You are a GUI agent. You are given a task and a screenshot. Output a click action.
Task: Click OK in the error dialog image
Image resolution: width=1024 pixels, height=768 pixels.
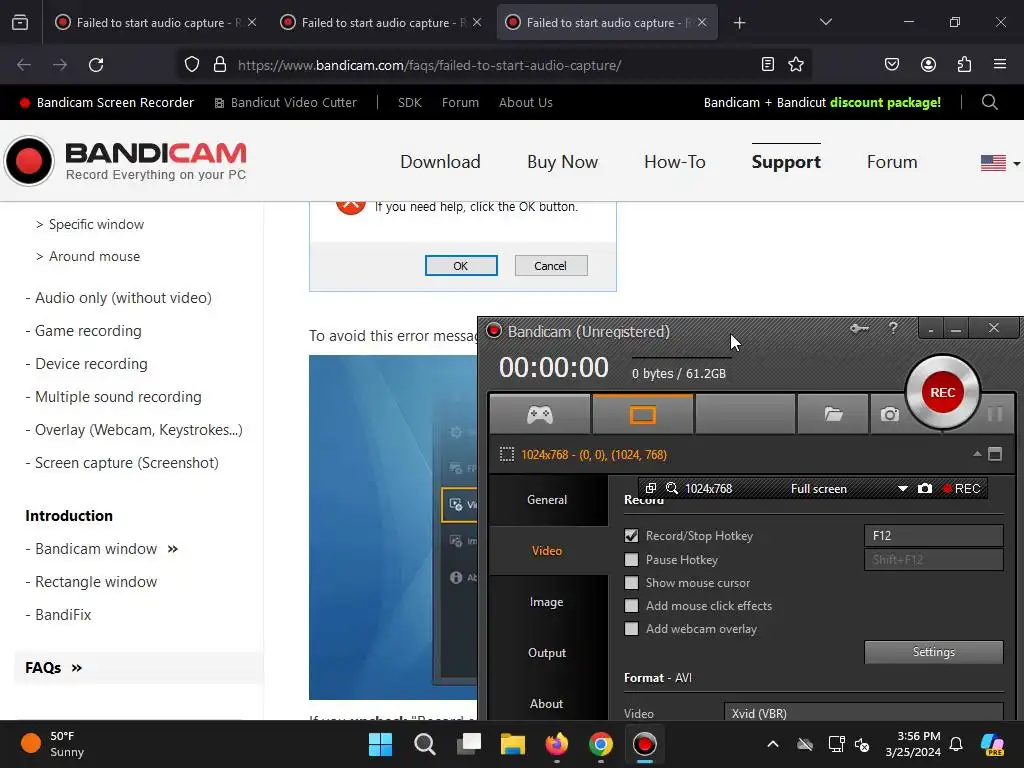point(461,266)
